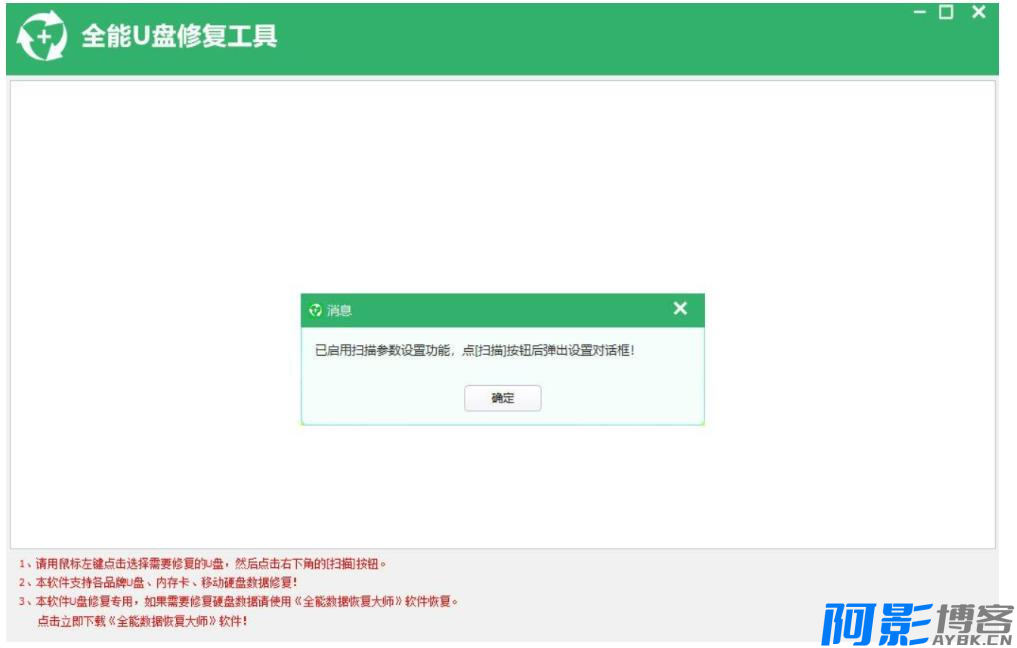The width and height of the screenshot is (1017, 648).
Task: Click empty device list area above dialog
Action: point(500,180)
